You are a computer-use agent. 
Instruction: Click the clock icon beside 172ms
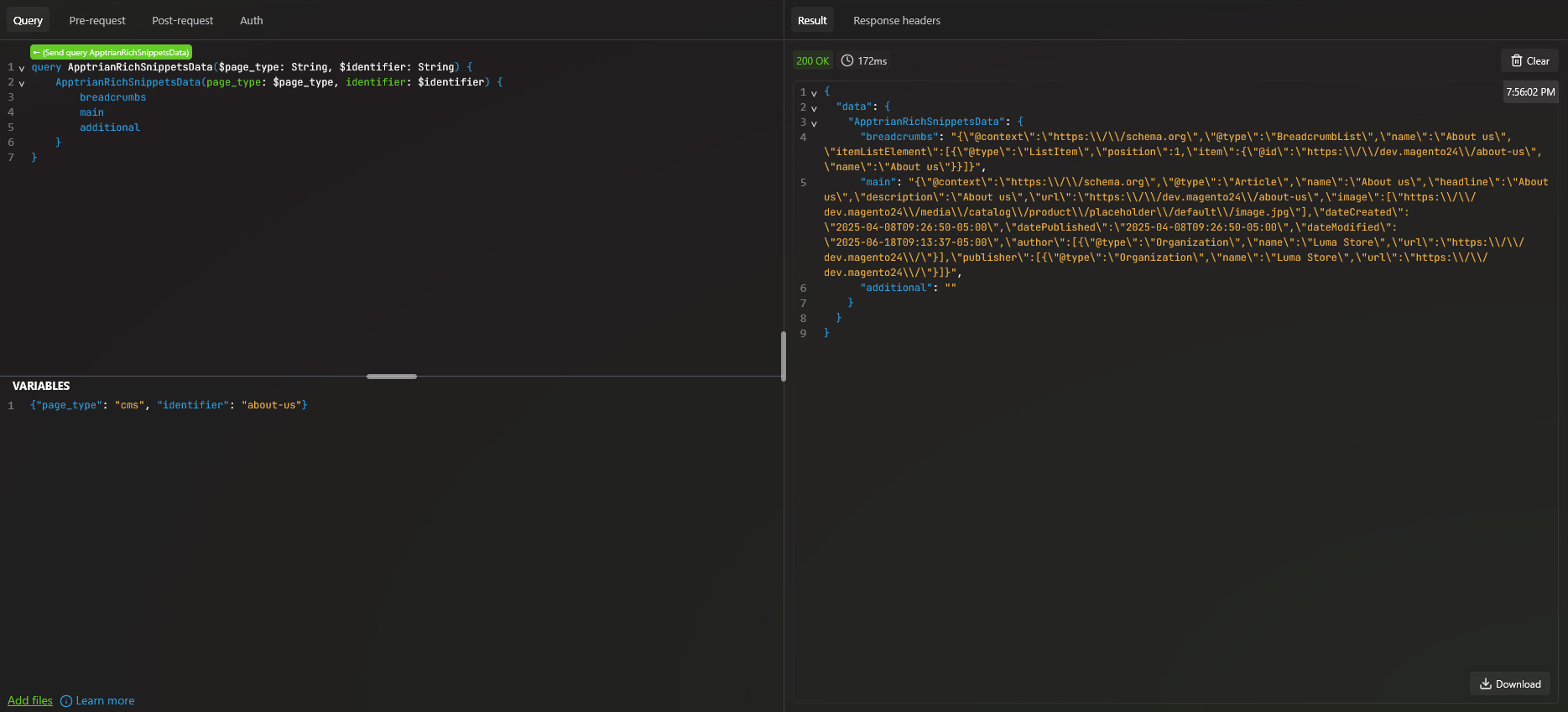(847, 60)
